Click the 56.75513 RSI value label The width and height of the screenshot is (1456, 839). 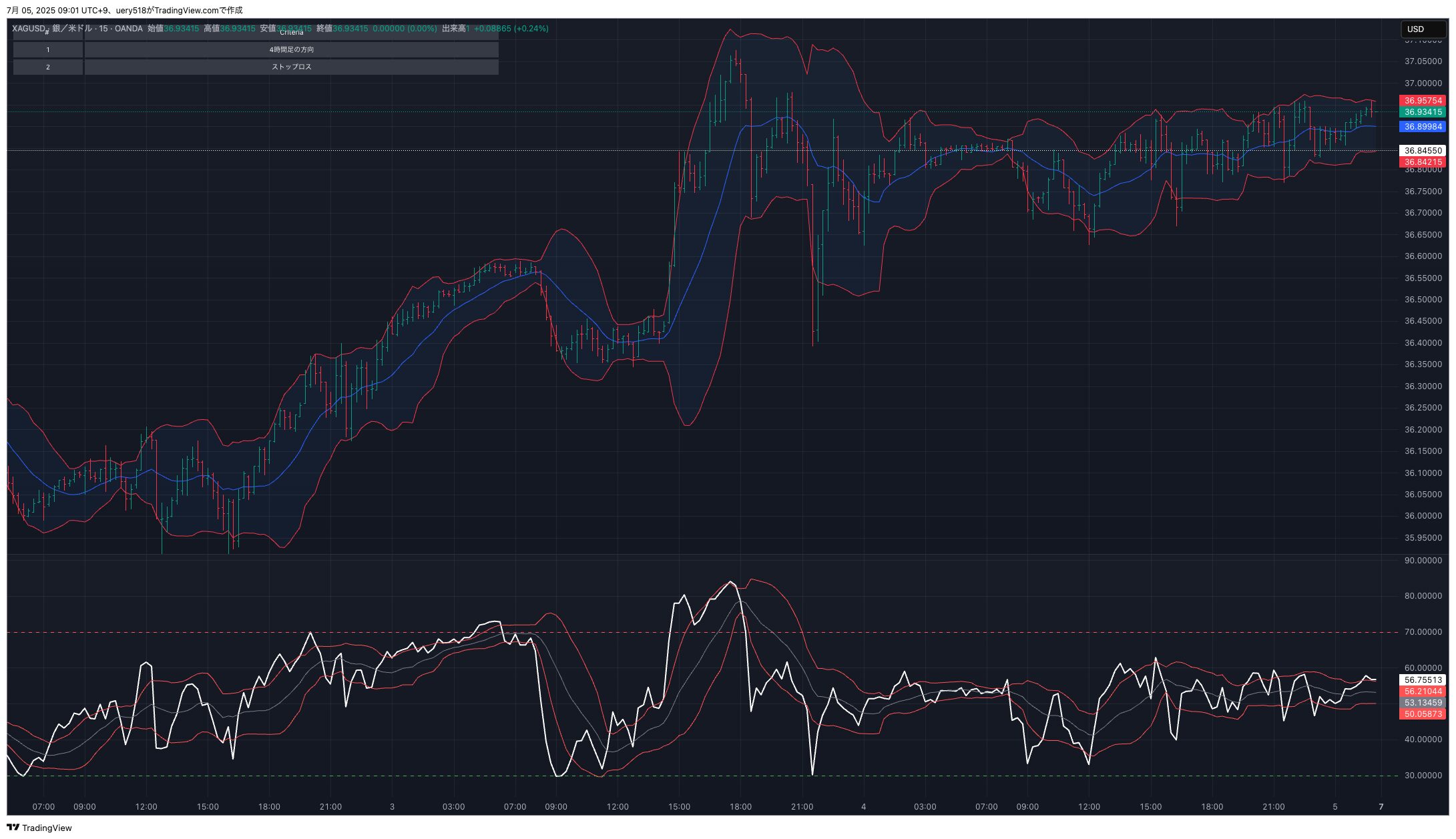[1422, 680]
